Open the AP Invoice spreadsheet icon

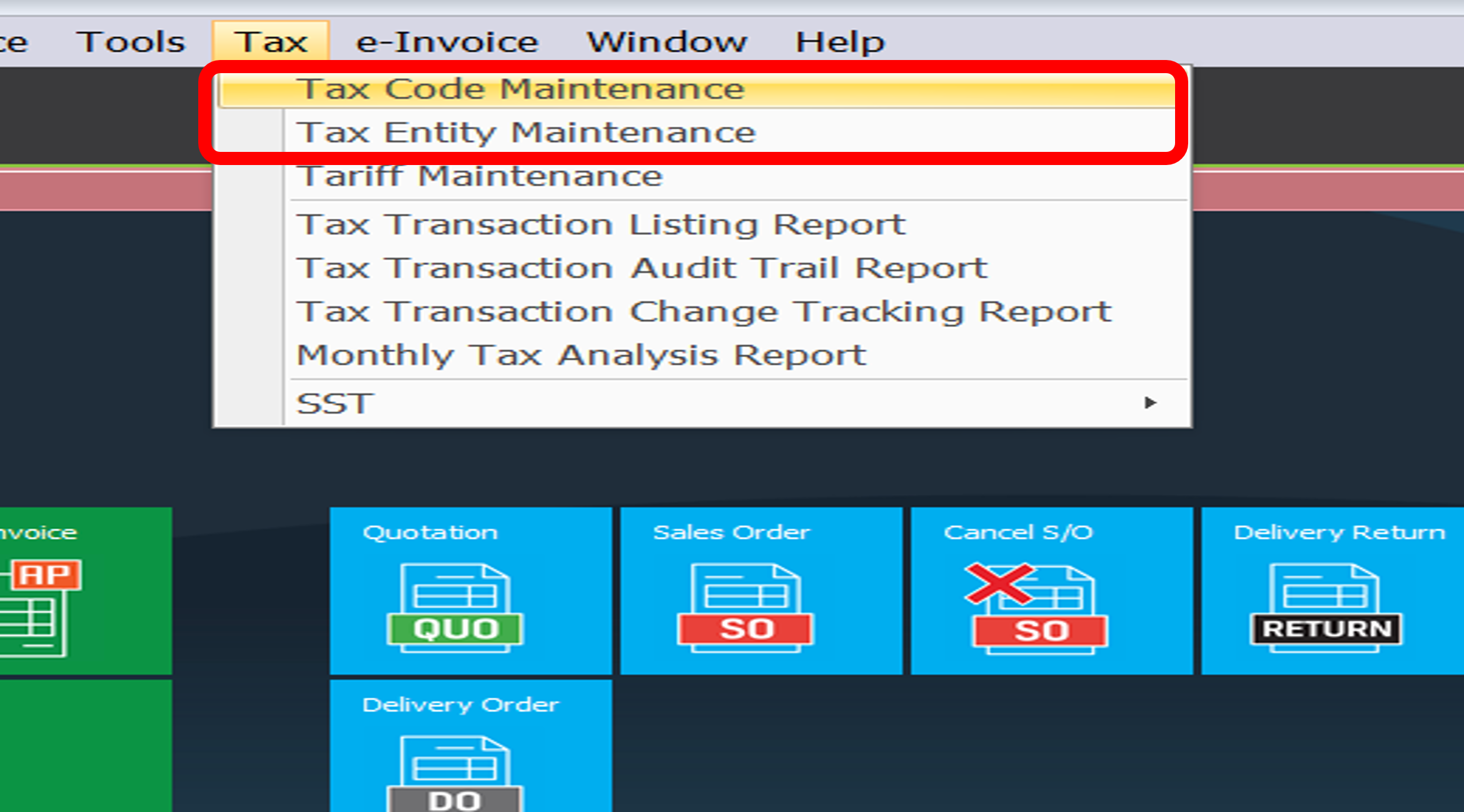[x=38, y=608]
